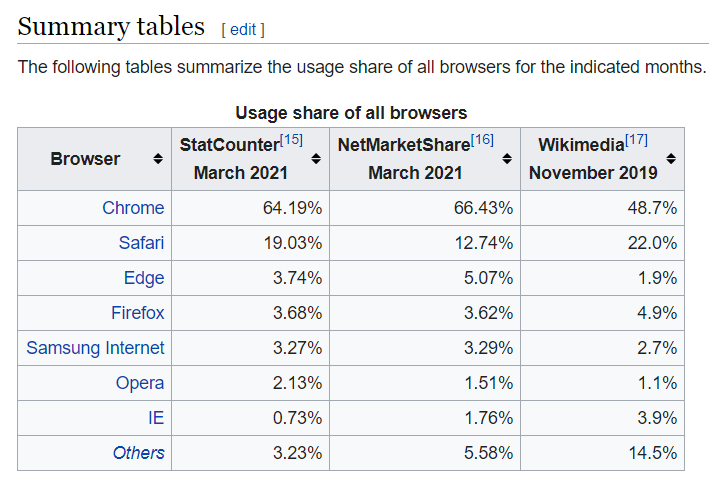Open the Chrome browser link
The width and height of the screenshot is (709, 482).
point(133,208)
